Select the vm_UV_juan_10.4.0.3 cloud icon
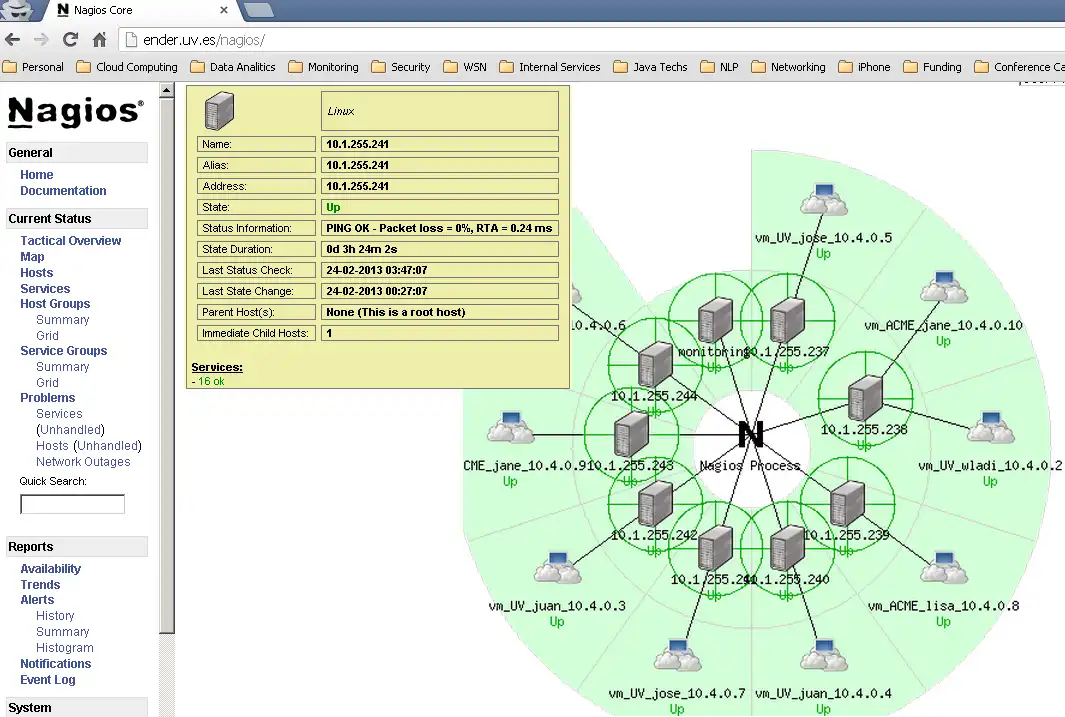 (558, 568)
